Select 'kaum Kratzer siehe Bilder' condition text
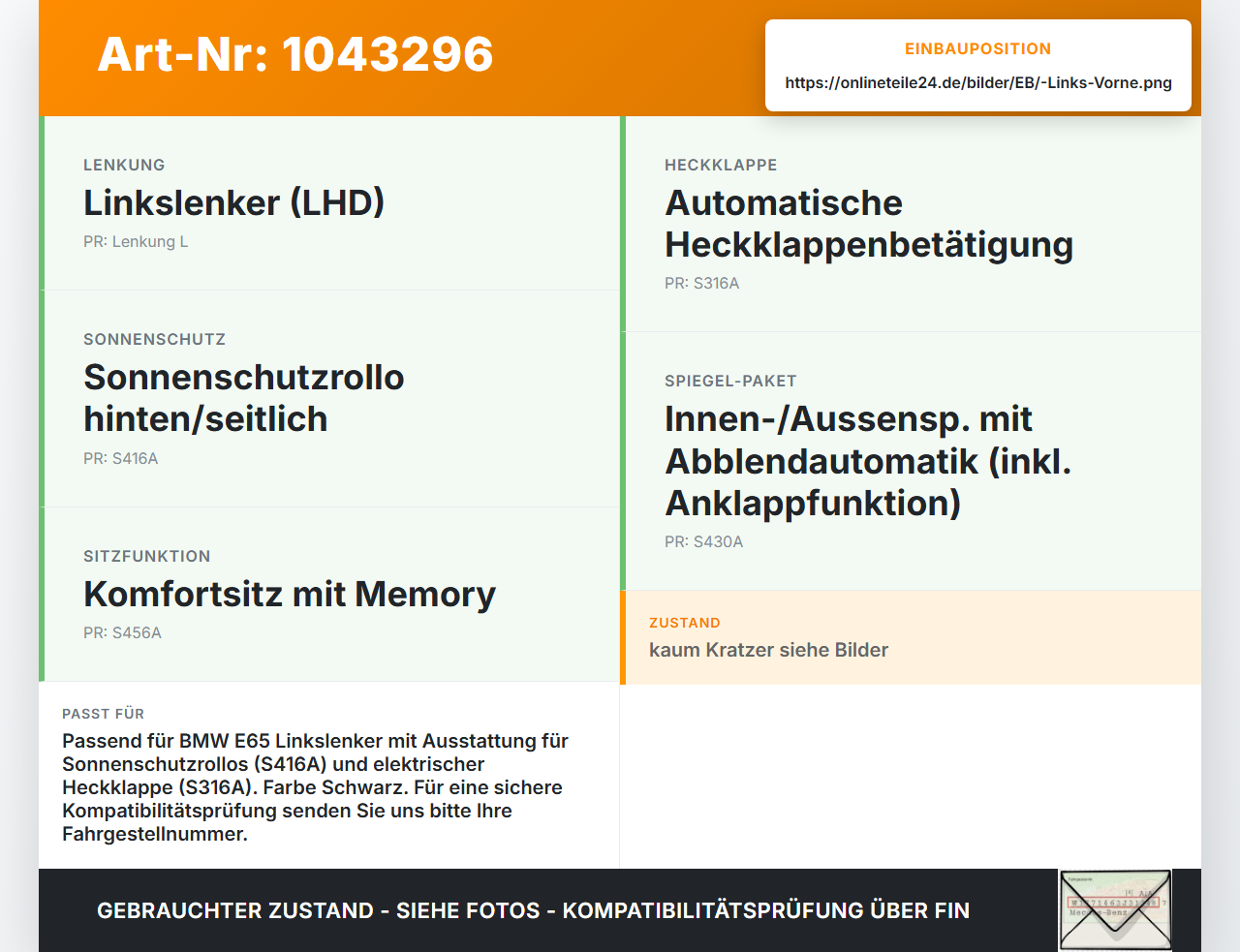Image resolution: width=1240 pixels, height=952 pixels. 768,651
